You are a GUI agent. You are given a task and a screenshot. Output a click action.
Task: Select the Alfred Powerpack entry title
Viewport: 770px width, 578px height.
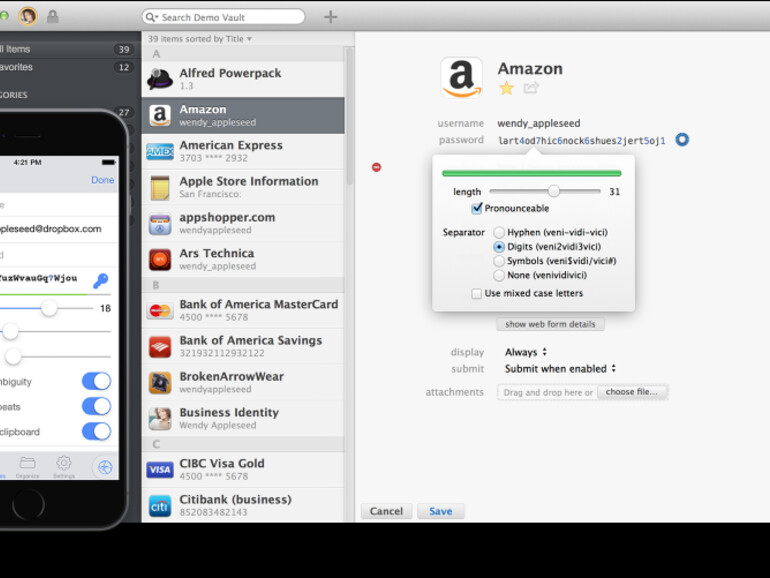coord(230,73)
